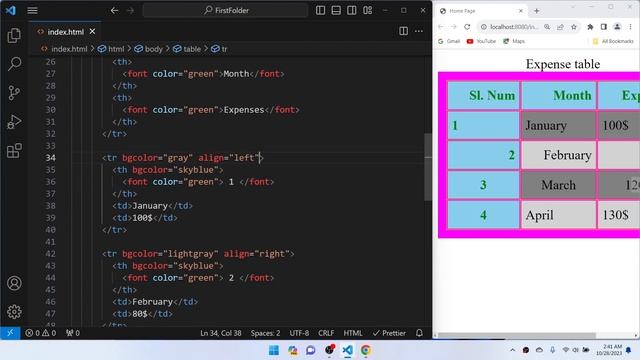Image resolution: width=640 pixels, height=360 pixels.
Task: Open the remote window indicator
Action: point(10,333)
